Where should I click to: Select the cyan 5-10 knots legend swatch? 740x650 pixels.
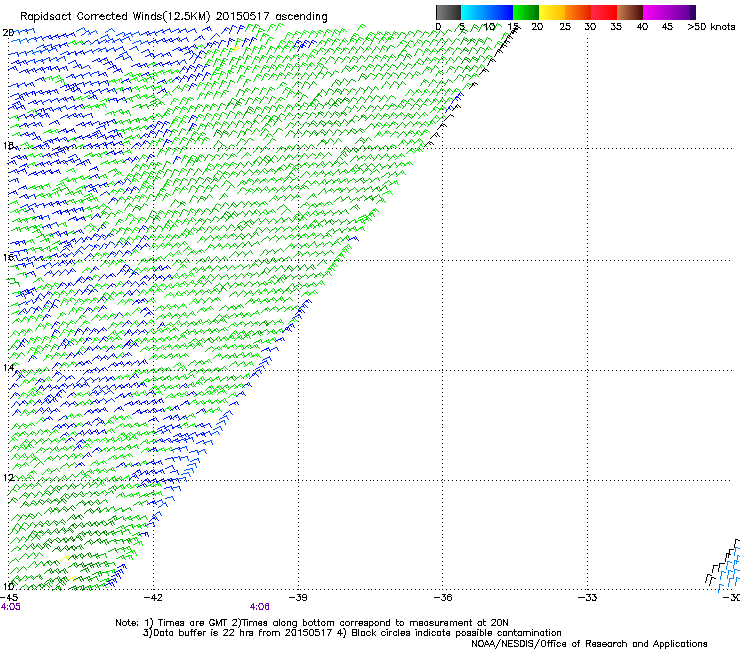(474, 12)
